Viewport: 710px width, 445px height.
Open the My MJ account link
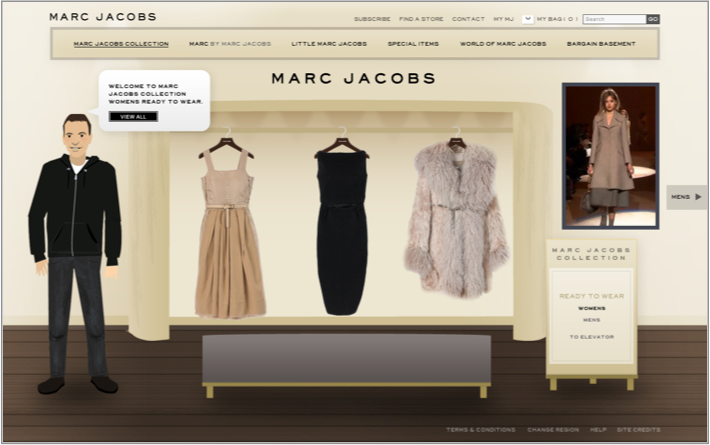pos(504,19)
